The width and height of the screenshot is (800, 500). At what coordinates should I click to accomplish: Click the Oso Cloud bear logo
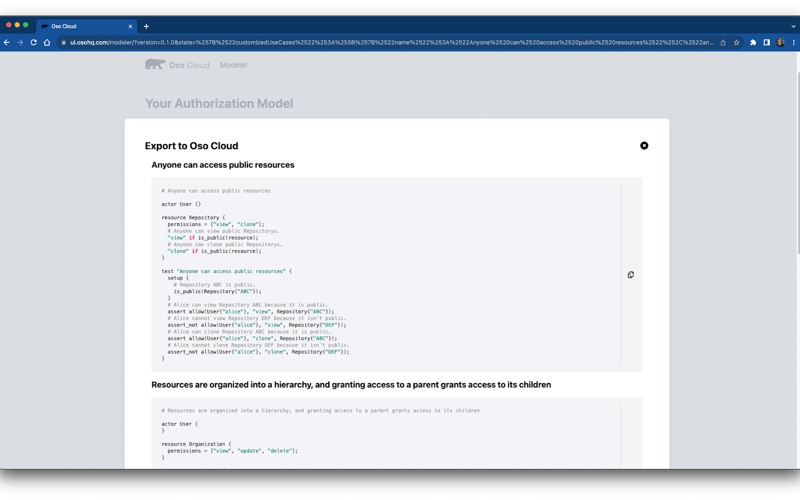click(x=155, y=64)
